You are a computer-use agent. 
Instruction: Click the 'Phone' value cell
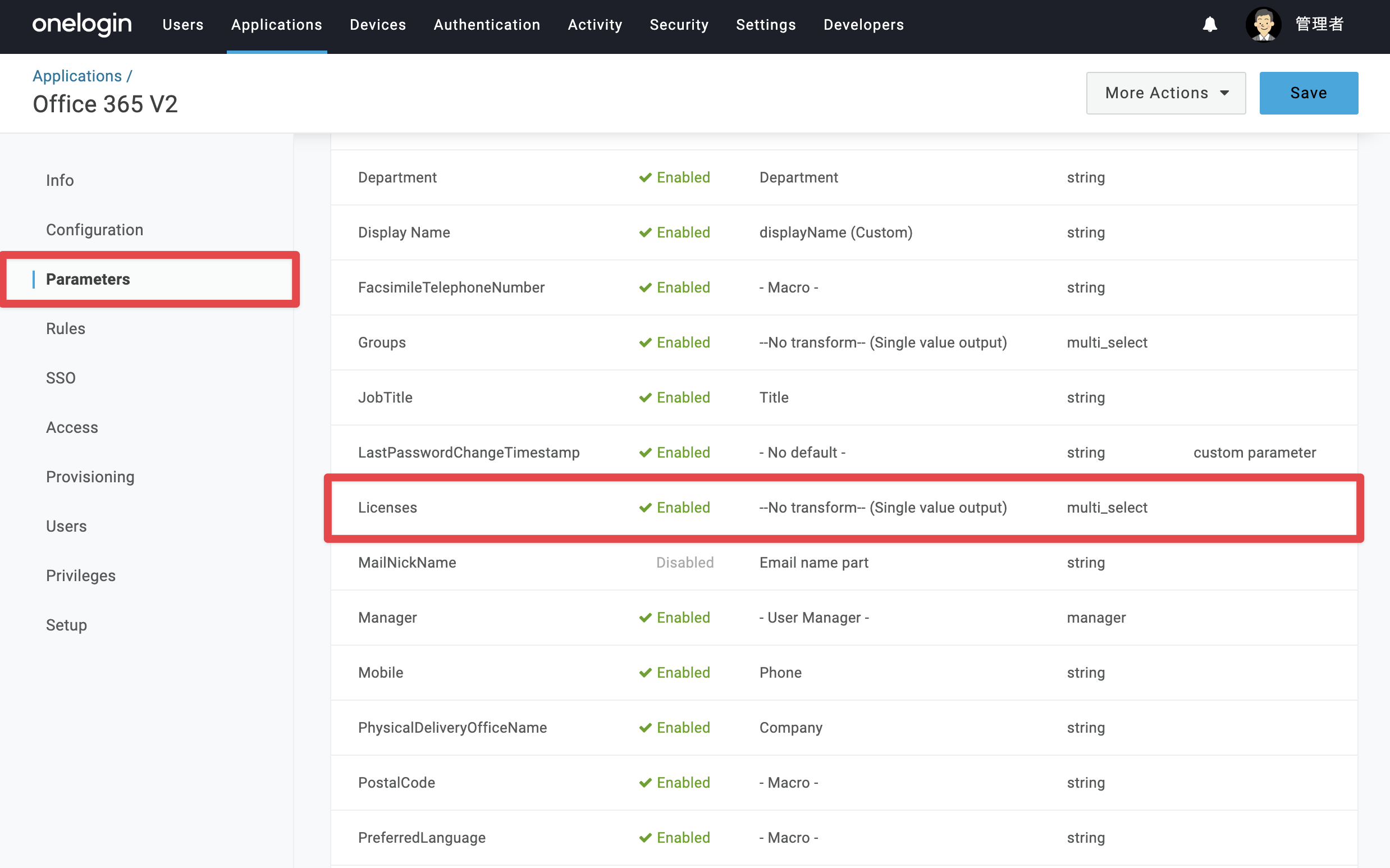coord(780,673)
